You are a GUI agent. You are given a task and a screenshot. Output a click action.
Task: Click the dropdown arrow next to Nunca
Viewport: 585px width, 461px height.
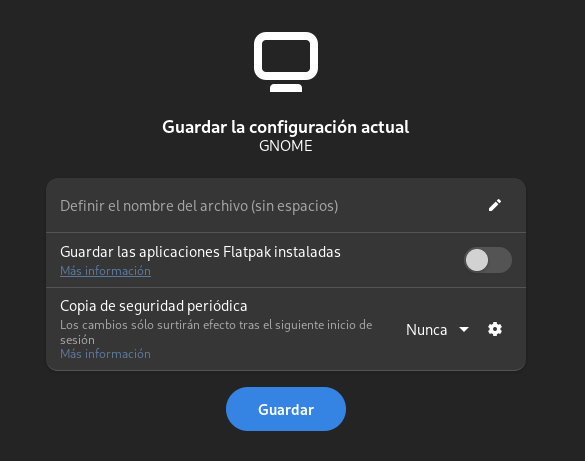tap(464, 329)
